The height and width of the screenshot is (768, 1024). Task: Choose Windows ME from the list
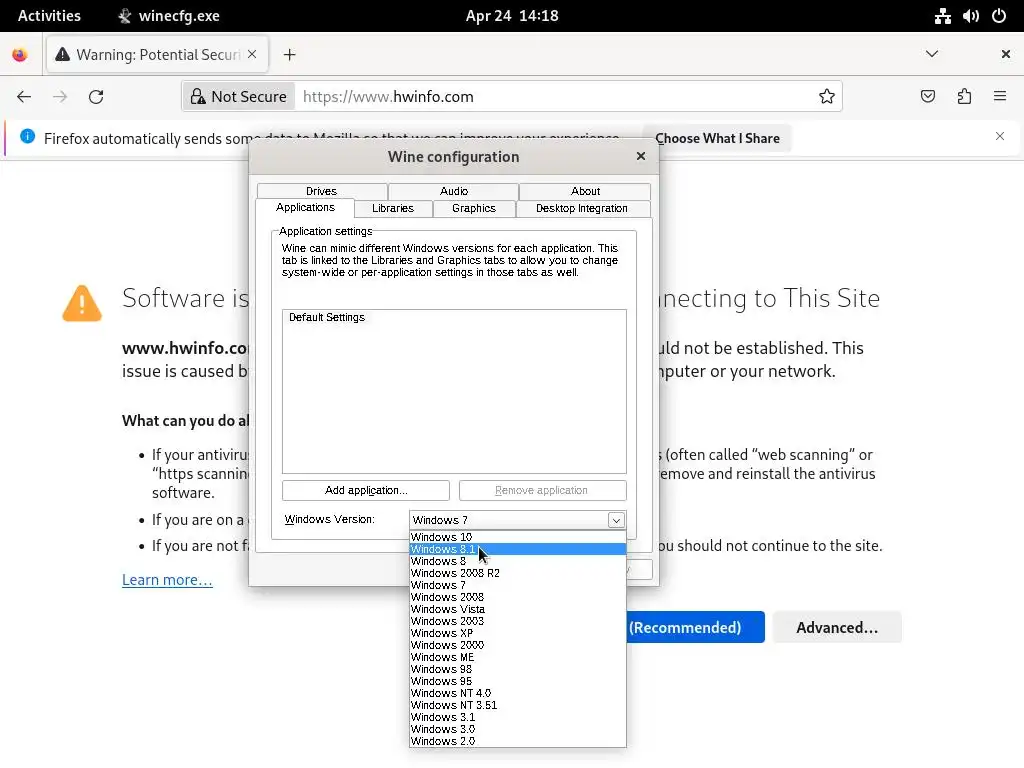pyautogui.click(x=517, y=658)
